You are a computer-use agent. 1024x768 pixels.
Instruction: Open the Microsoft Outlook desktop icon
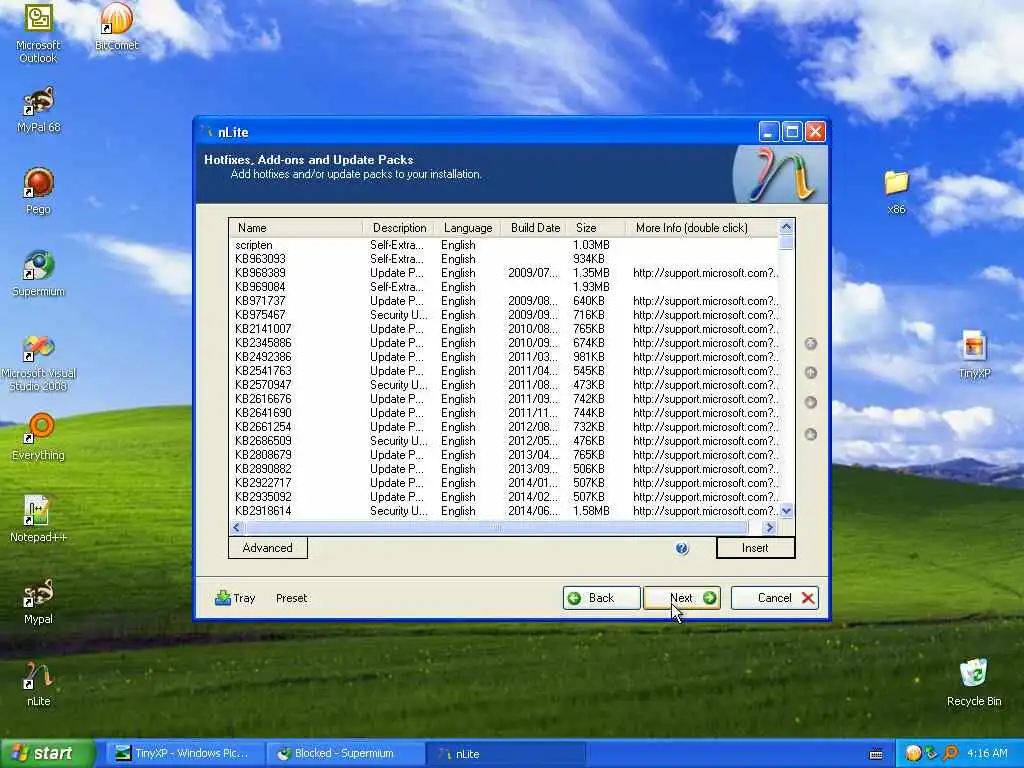(38, 33)
